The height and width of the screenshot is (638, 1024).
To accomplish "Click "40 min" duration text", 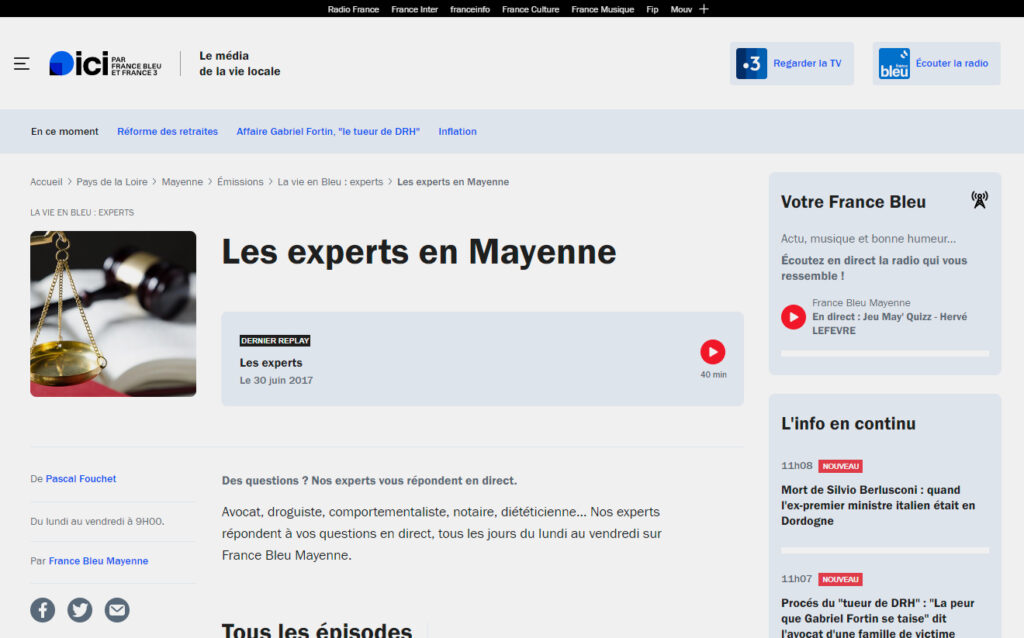I will point(713,375).
